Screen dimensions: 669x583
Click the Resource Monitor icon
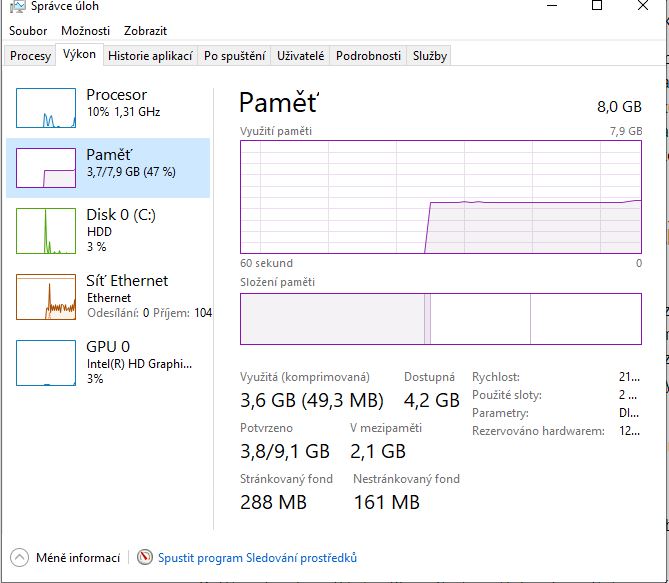145,558
